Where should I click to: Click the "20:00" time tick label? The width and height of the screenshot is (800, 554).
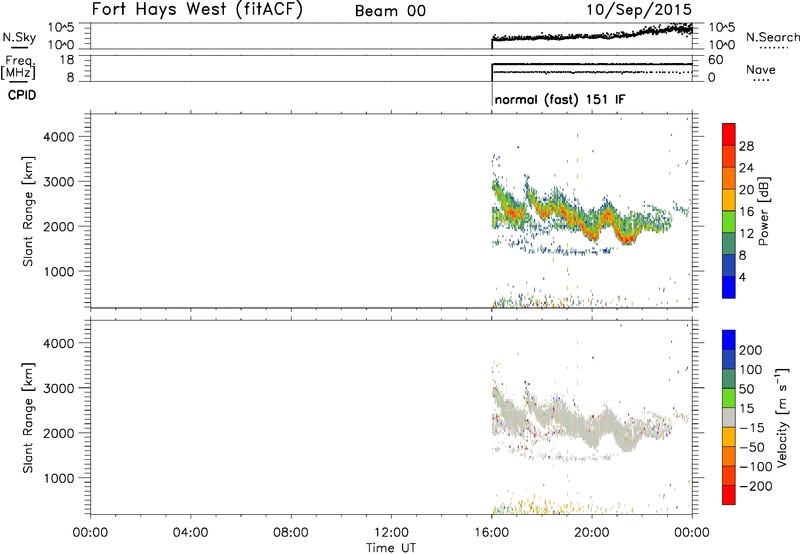point(592,533)
